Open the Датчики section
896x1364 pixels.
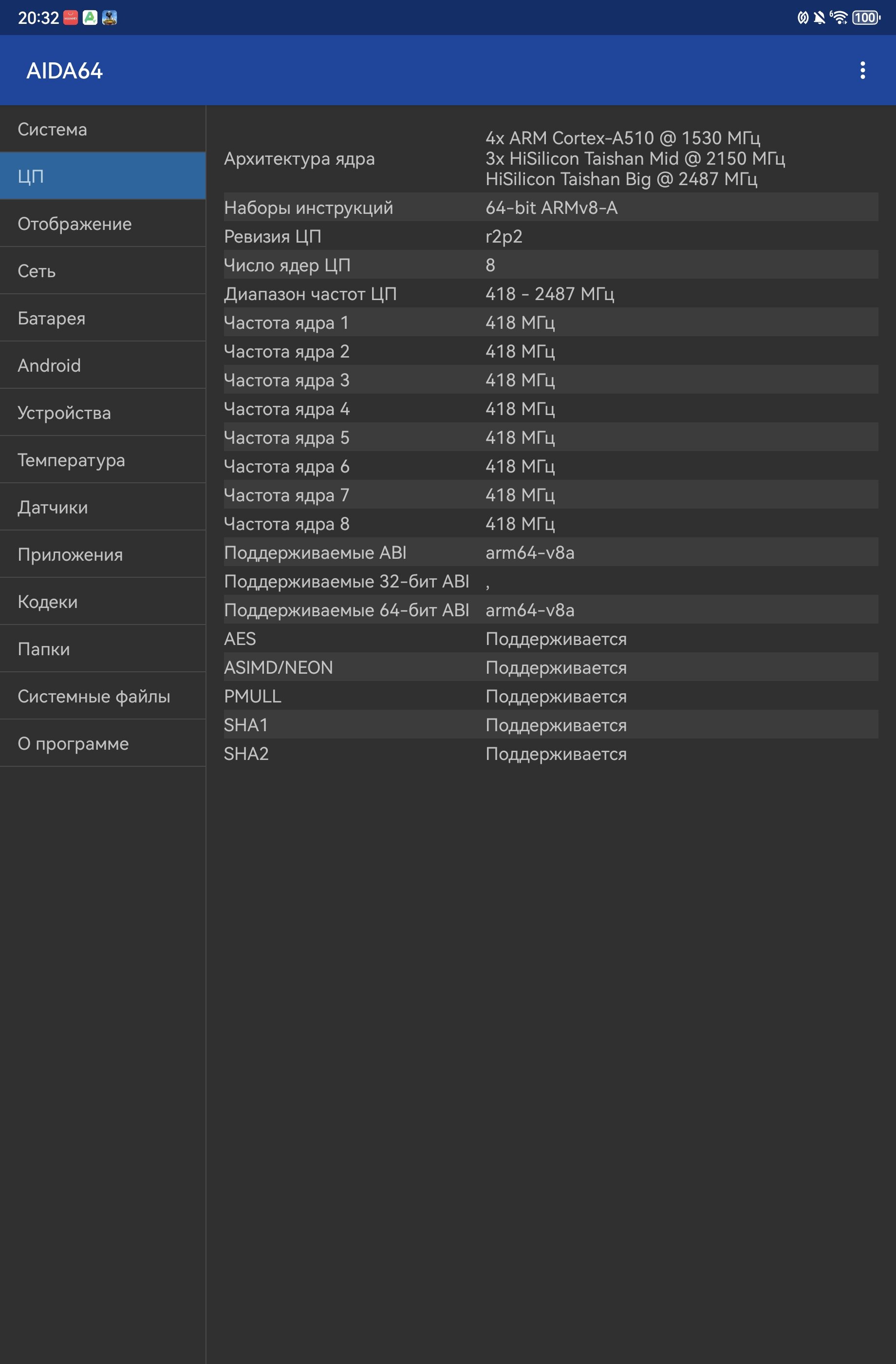[103, 507]
